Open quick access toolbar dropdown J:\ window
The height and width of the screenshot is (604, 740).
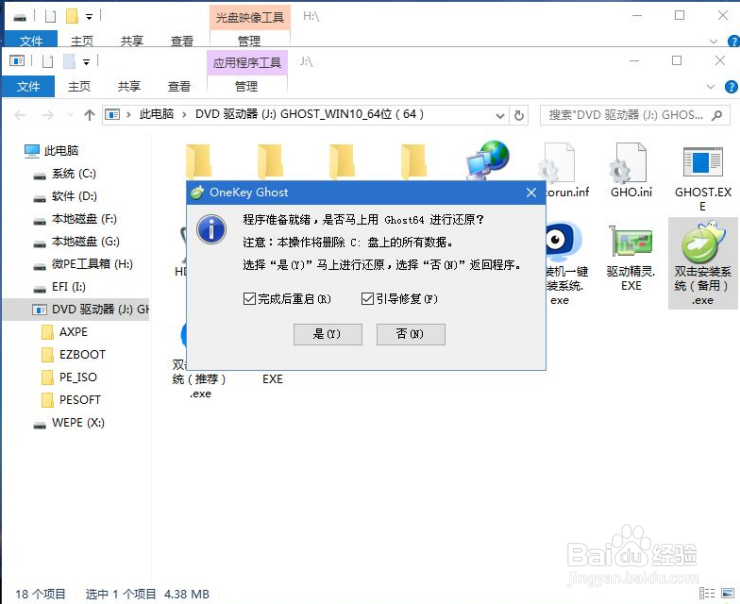pos(86,62)
